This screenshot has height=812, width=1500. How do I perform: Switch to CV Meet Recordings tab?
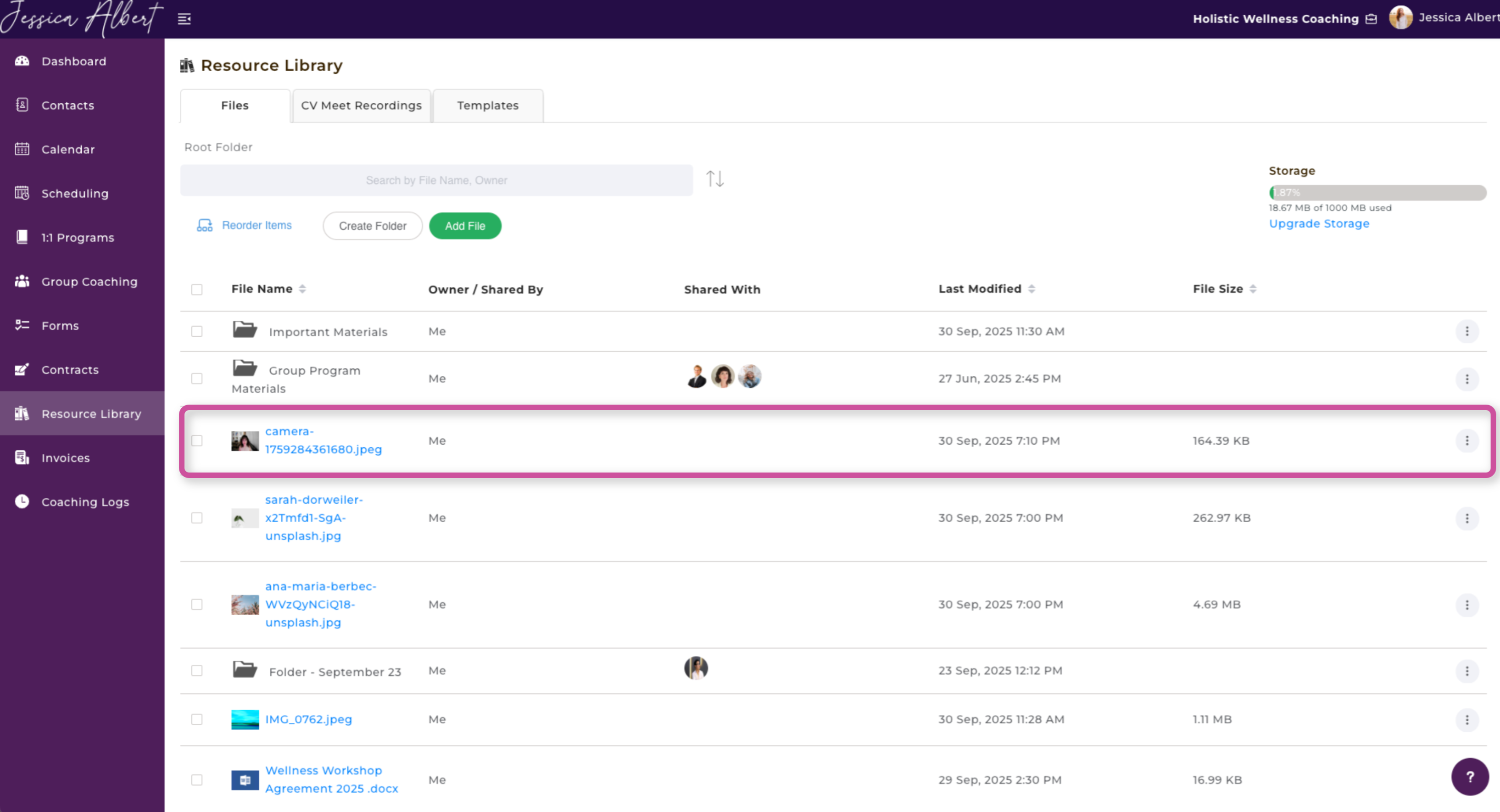pyautogui.click(x=361, y=106)
